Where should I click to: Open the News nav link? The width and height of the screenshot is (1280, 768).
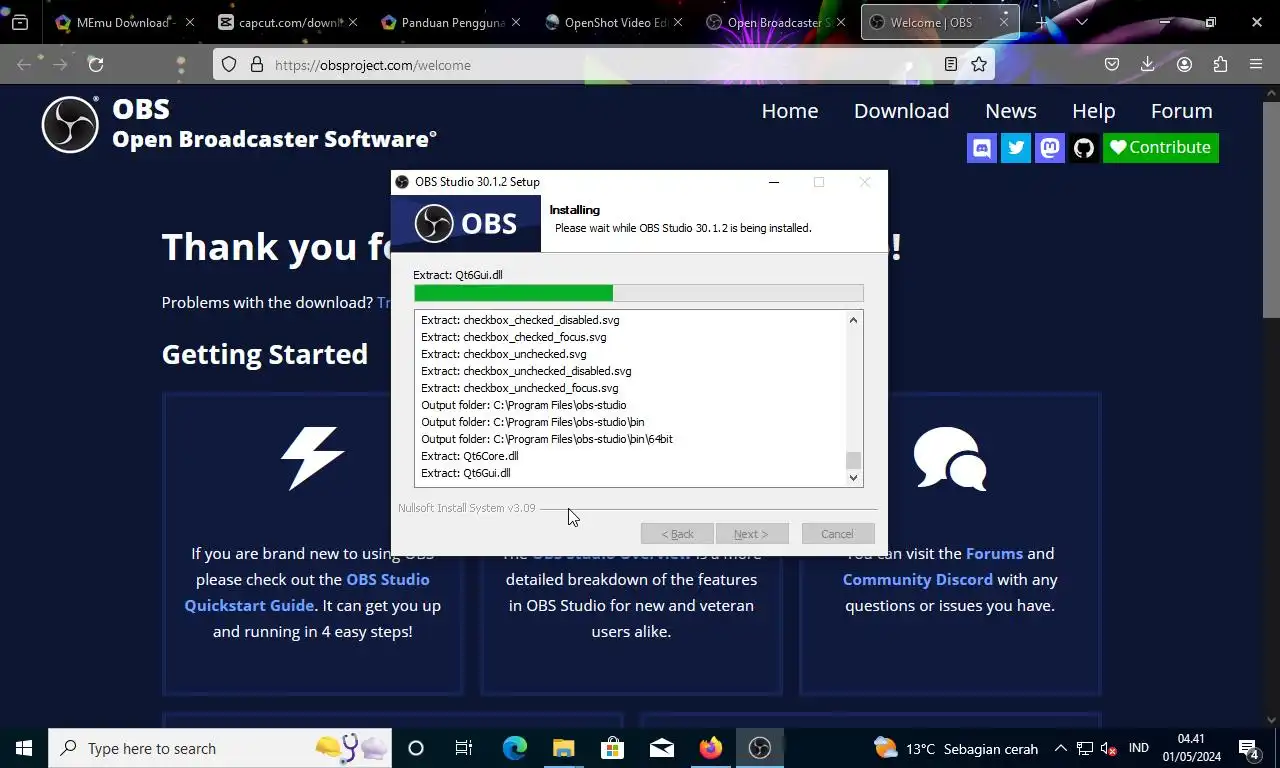click(x=1011, y=111)
